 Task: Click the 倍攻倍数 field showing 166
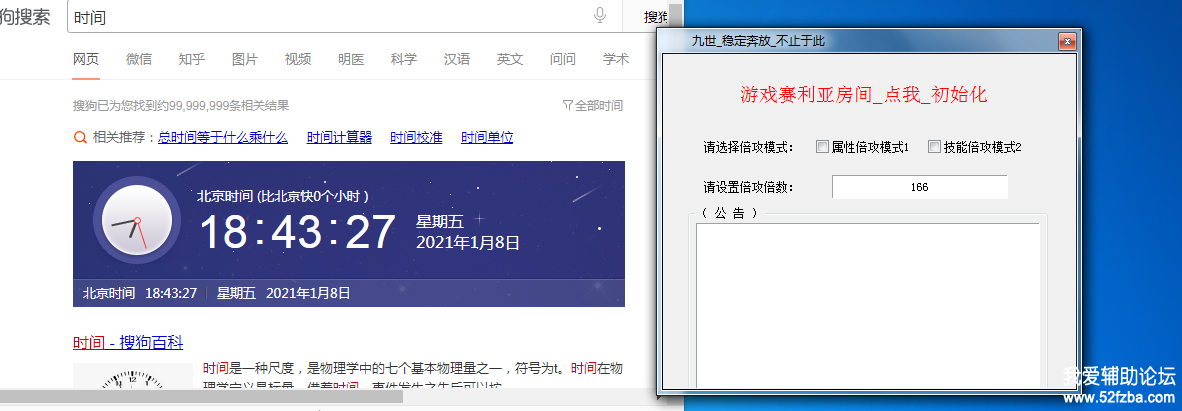tap(920, 187)
